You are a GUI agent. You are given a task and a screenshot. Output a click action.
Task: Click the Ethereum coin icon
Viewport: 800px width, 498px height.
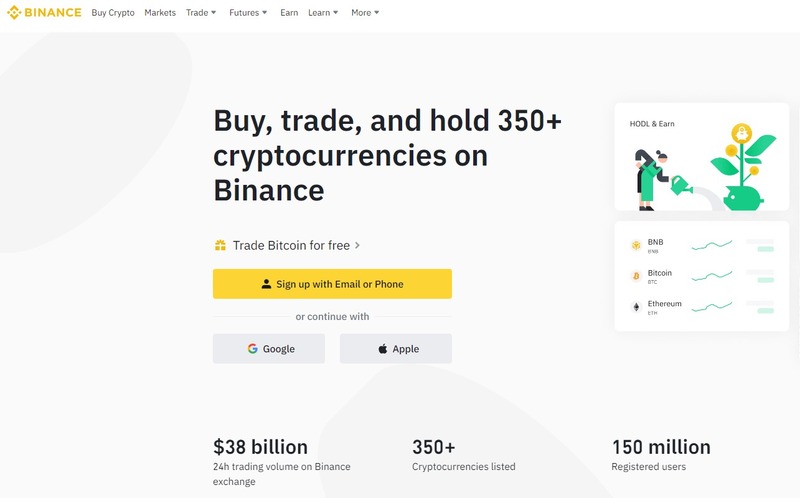(636, 307)
